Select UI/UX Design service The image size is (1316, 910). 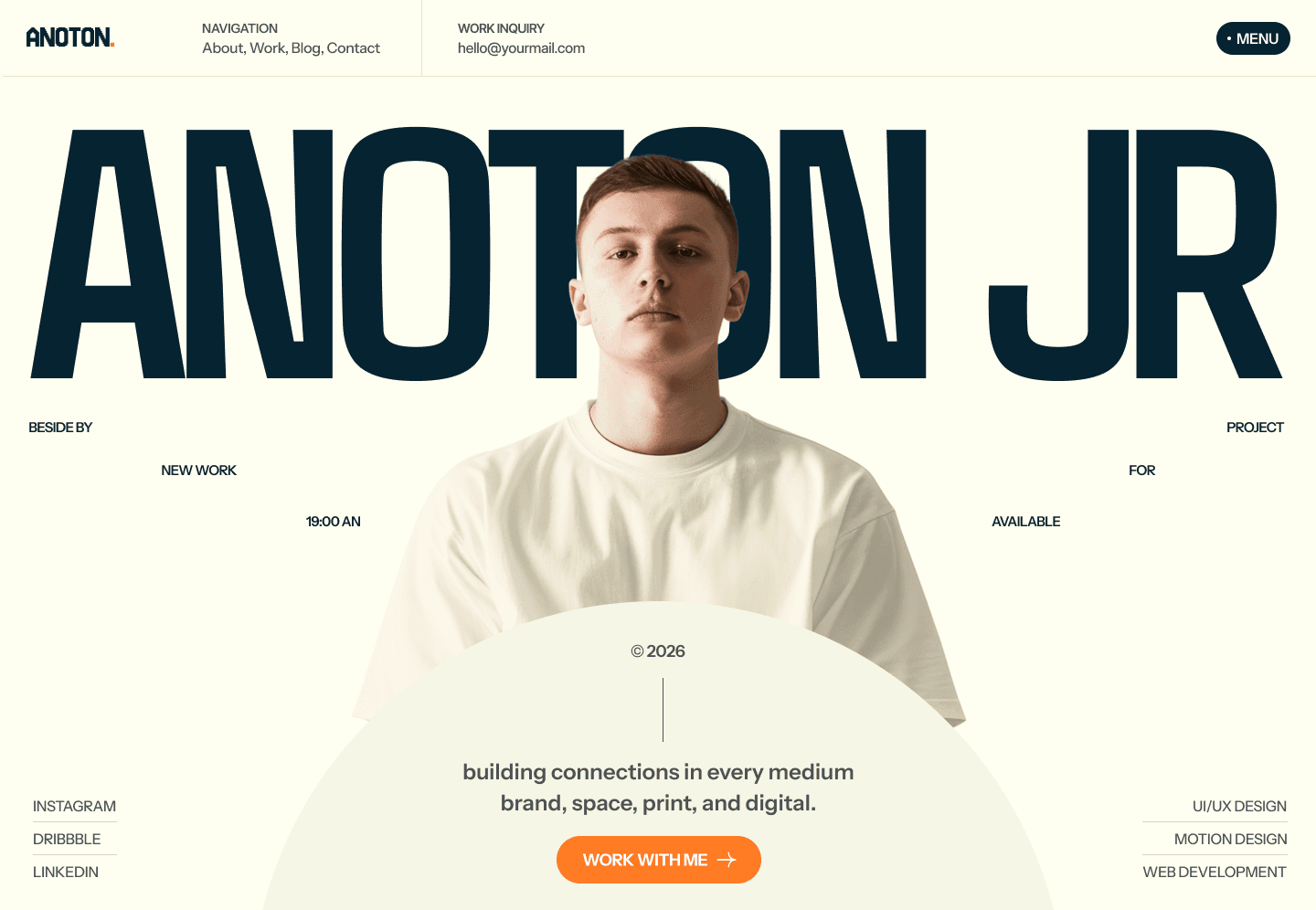click(x=1239, y=806)
